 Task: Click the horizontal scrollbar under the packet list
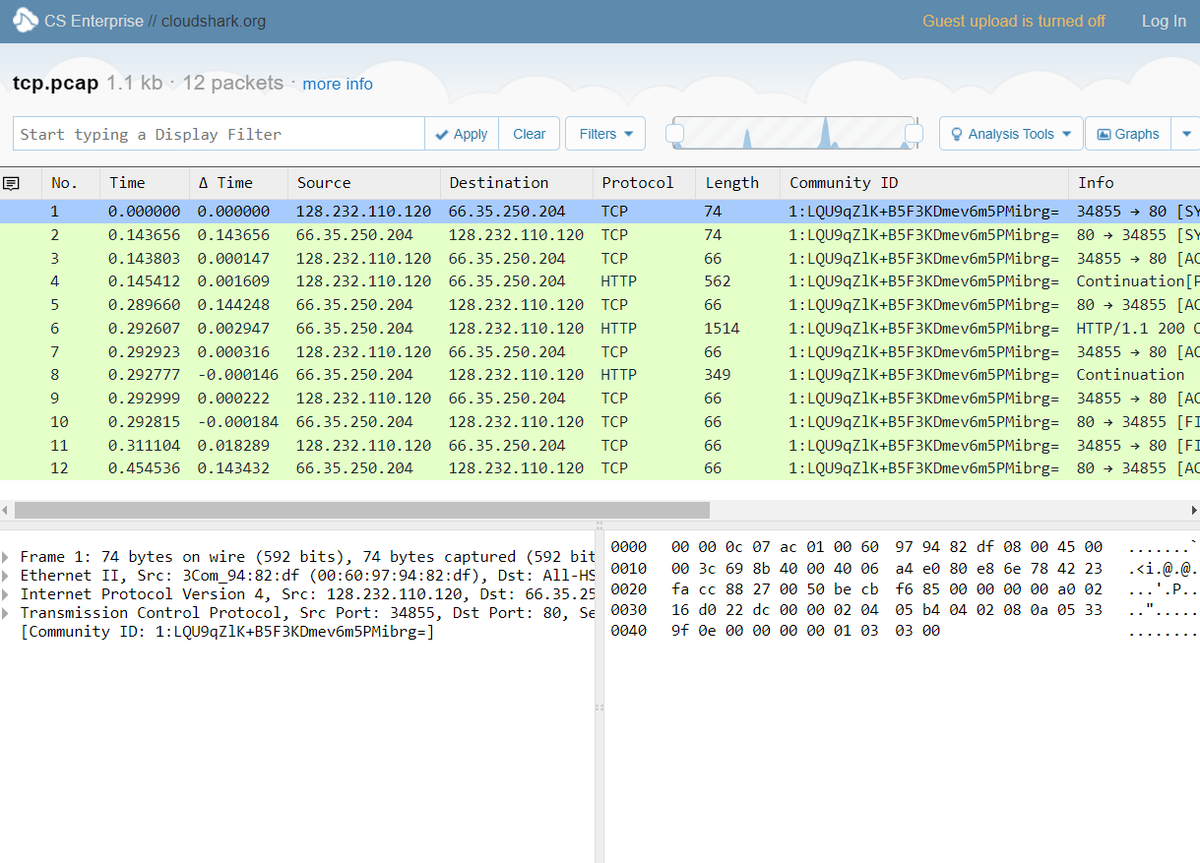click(x=362, y=510)
